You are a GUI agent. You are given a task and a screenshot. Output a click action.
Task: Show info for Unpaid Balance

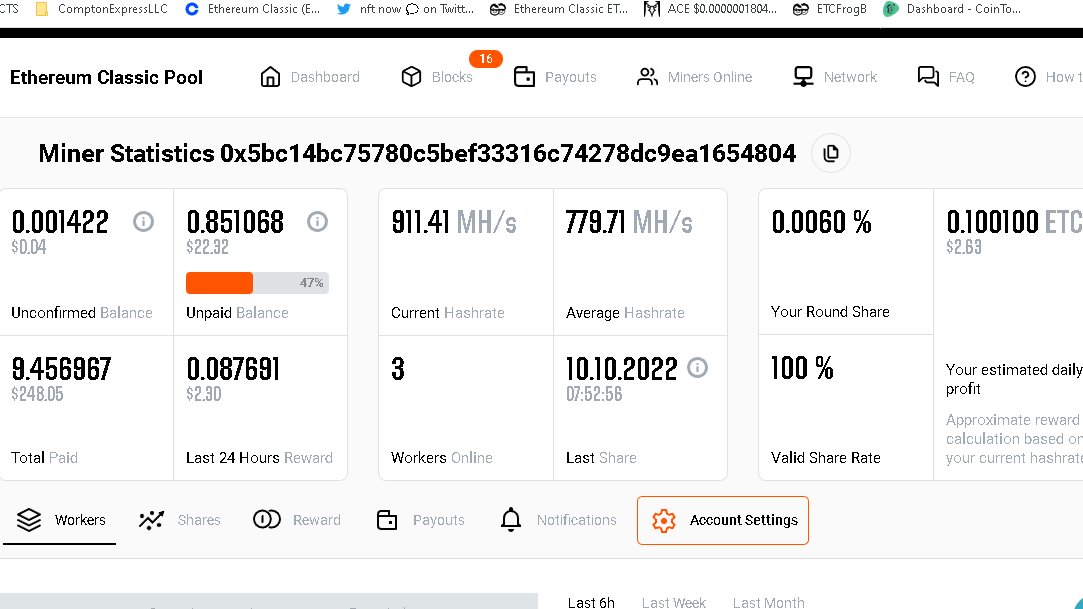pyautogui.click(x=317, y=222)
